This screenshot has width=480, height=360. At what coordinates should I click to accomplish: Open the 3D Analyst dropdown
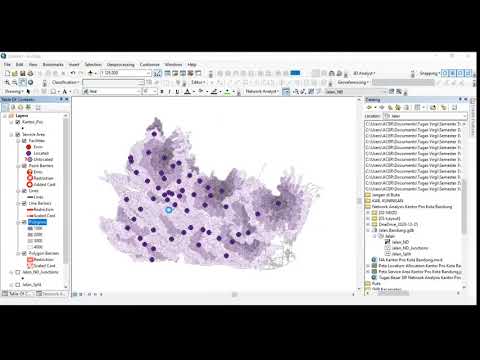pyautogui.click(x=364, y=73)
